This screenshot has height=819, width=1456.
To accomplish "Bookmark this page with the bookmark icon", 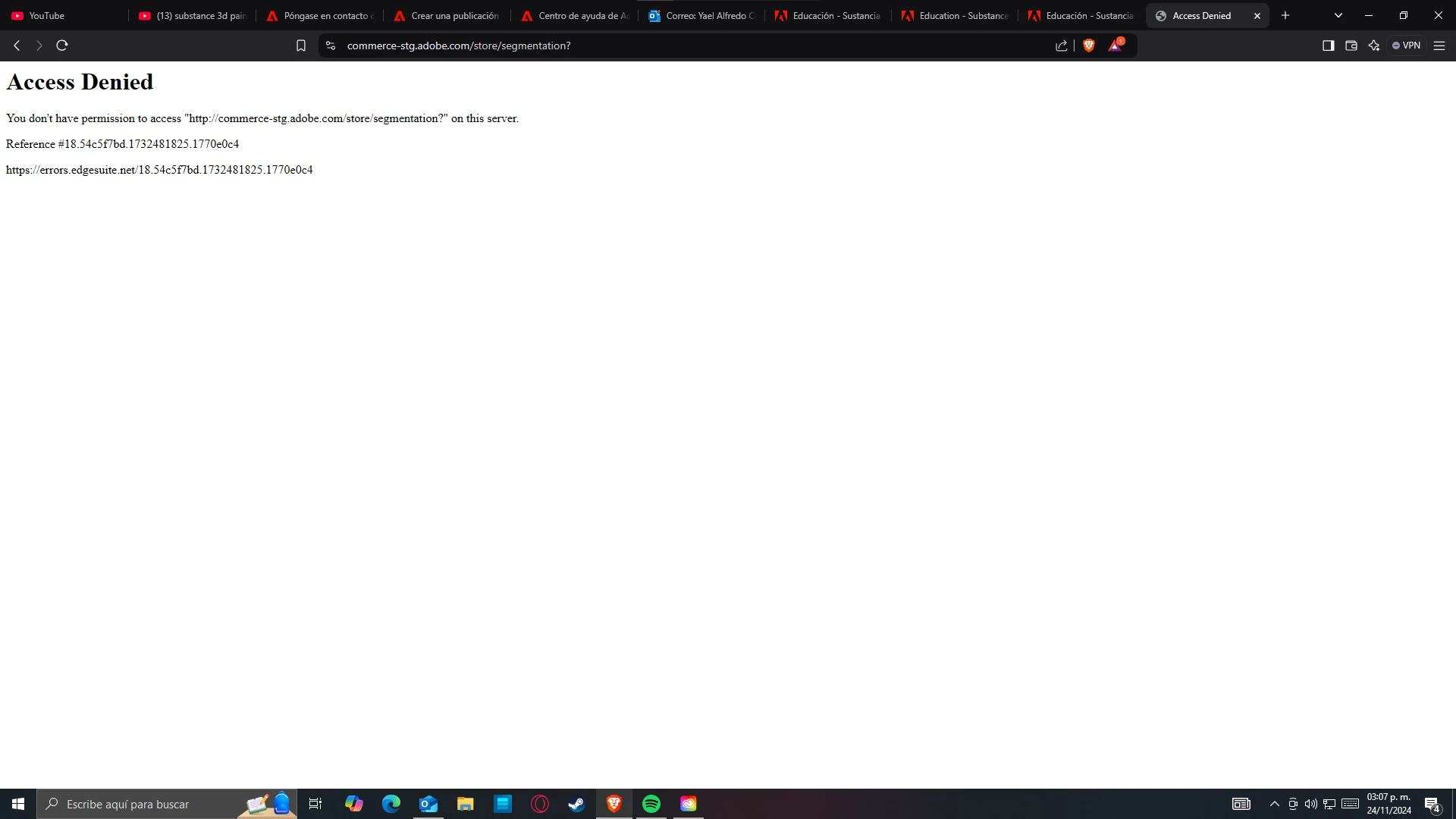I will pos(301,45).
